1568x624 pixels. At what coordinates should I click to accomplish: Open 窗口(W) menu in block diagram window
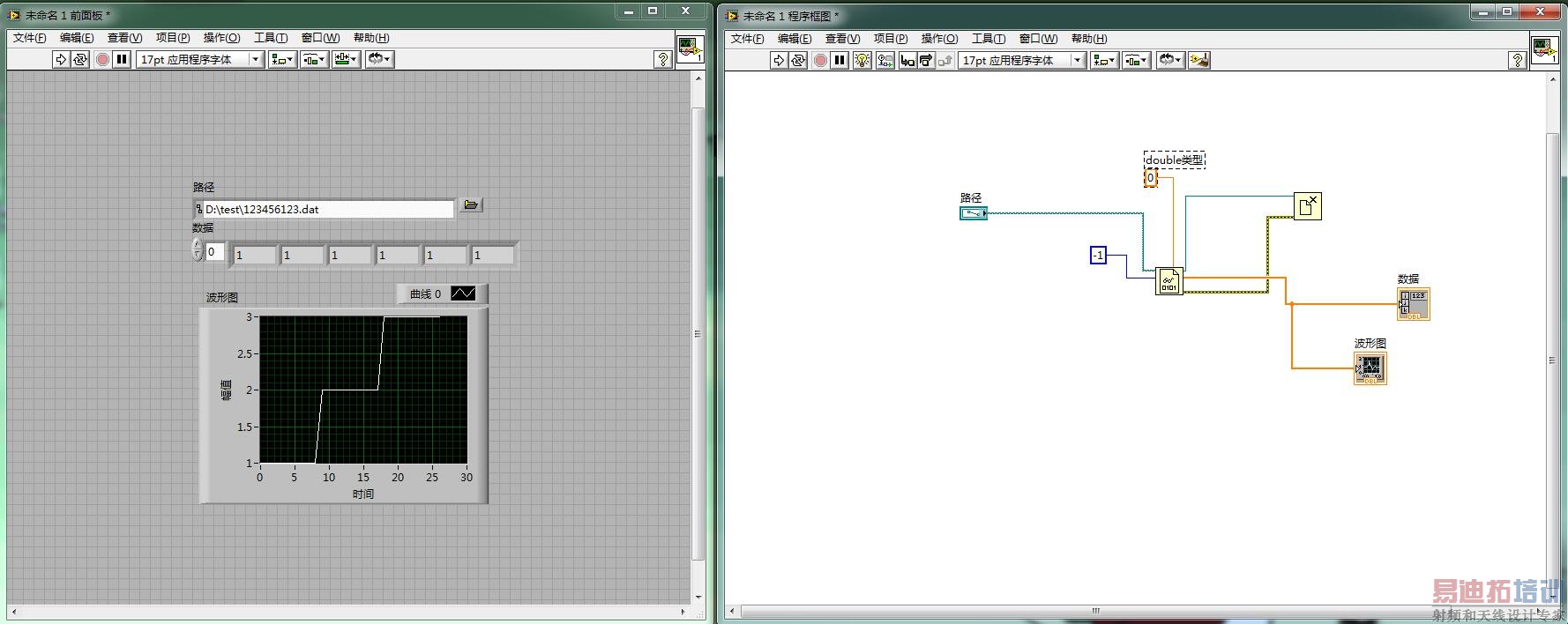(x=1037, y=39)
